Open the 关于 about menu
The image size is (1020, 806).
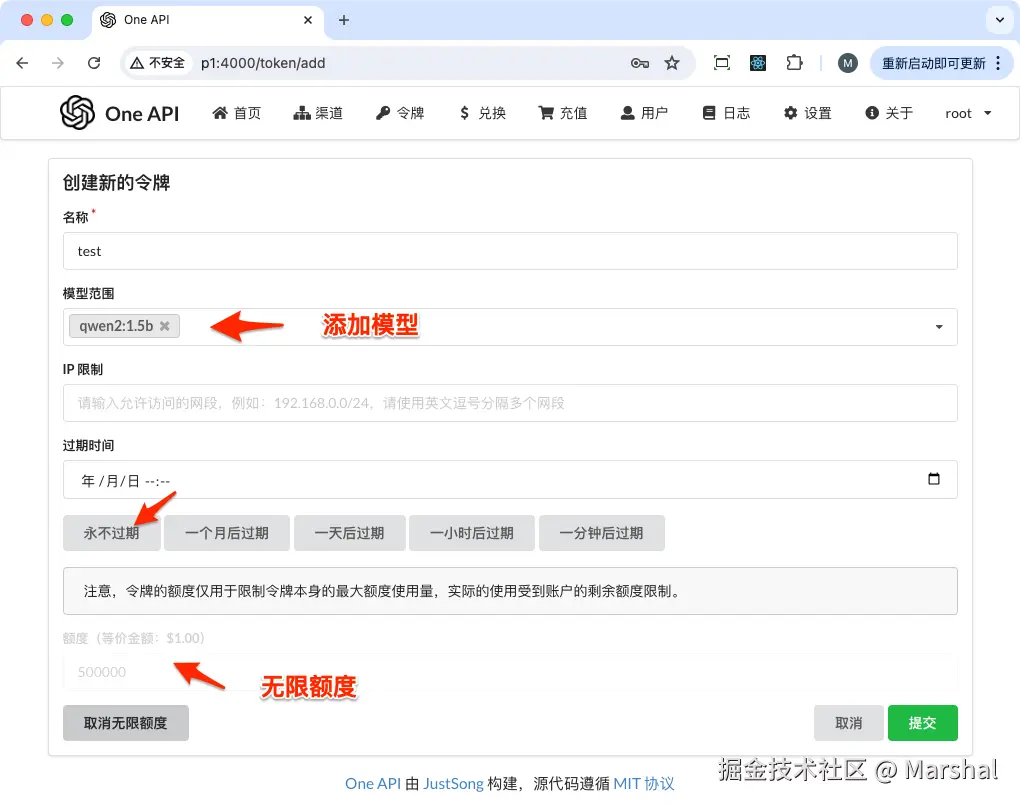tap(889, 113)
